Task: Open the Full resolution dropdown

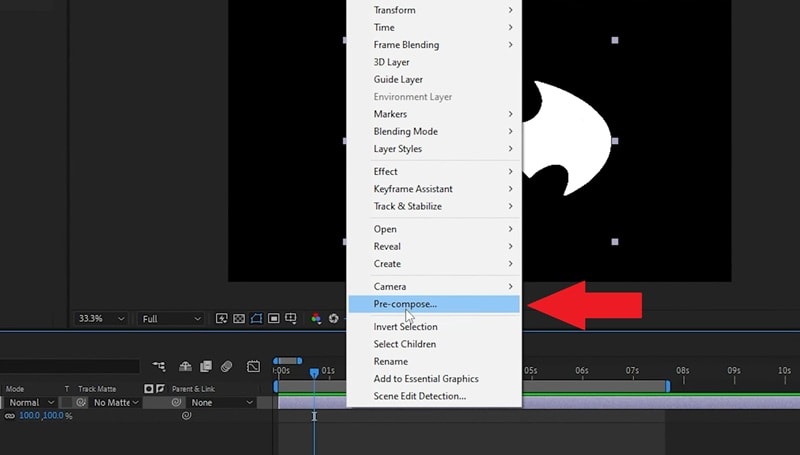Action: tap(171, 319)
